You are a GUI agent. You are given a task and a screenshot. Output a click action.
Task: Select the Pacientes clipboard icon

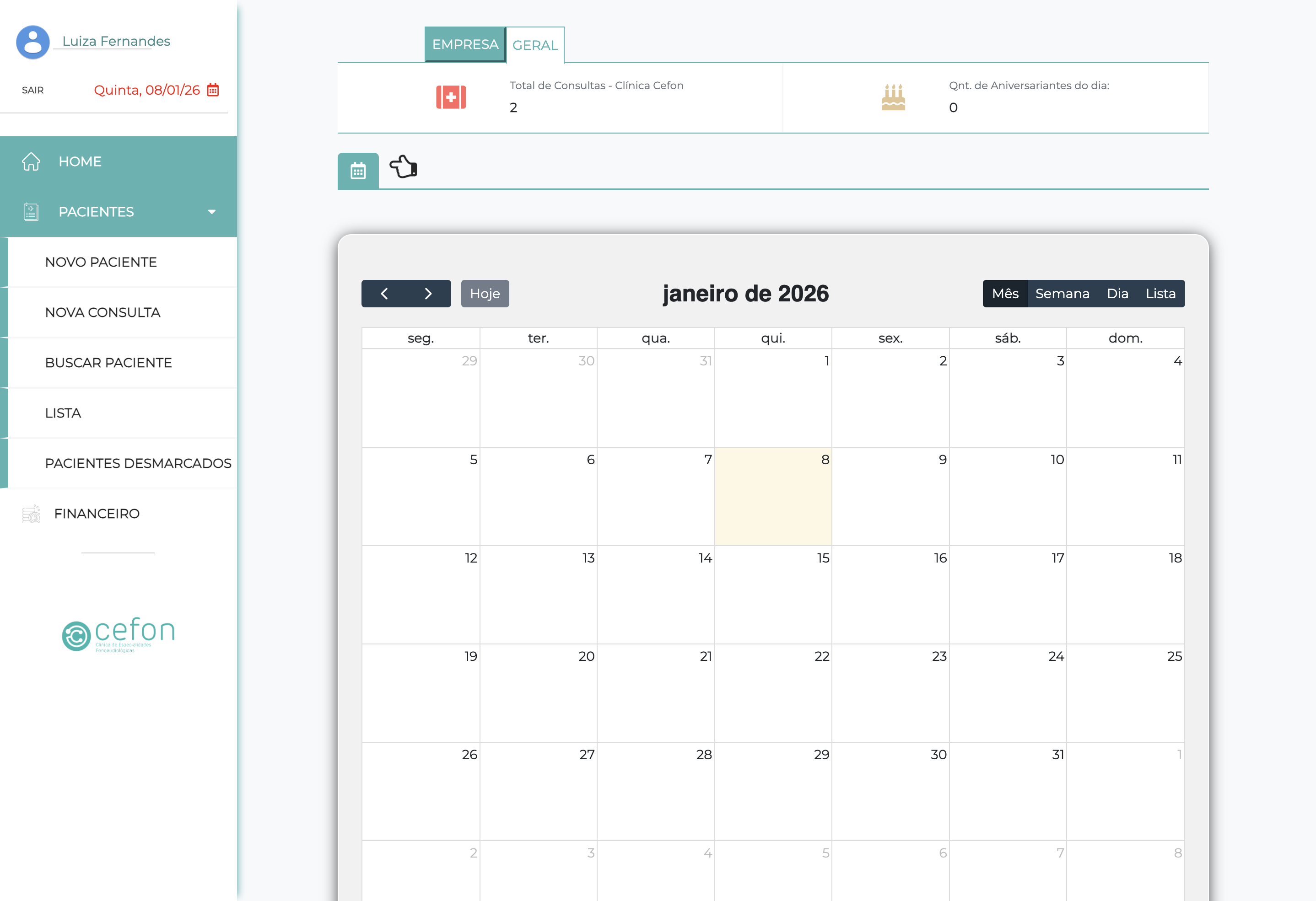pyautogui.click(x=31, y=211)
